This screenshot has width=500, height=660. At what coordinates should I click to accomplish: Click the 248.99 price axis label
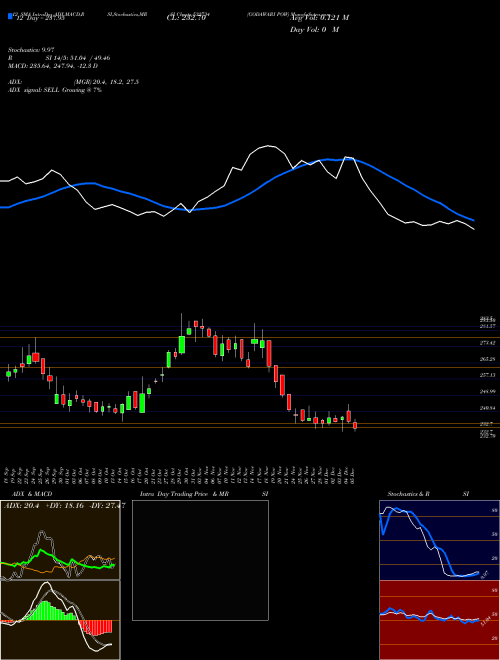[x=487, y=391]
